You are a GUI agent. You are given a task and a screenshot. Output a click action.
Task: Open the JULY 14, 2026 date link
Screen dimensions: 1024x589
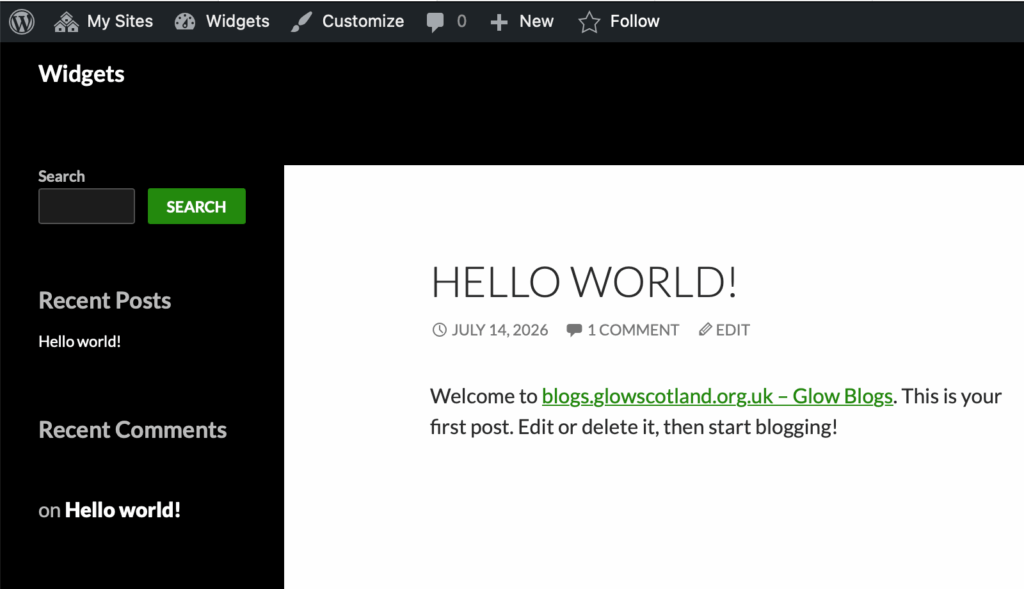[500, 330]
